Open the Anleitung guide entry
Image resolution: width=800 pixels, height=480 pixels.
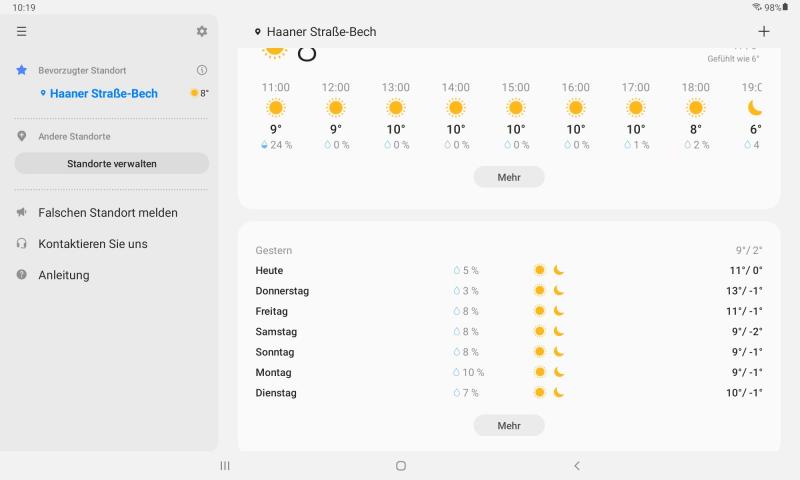pos(63,275)
